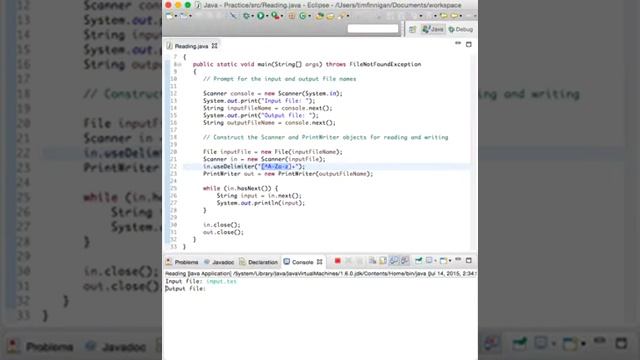This screenshot has width=640, height=360.
Task: Click the while (in.hasNext()) line
Action: click(x=240, y=189)
